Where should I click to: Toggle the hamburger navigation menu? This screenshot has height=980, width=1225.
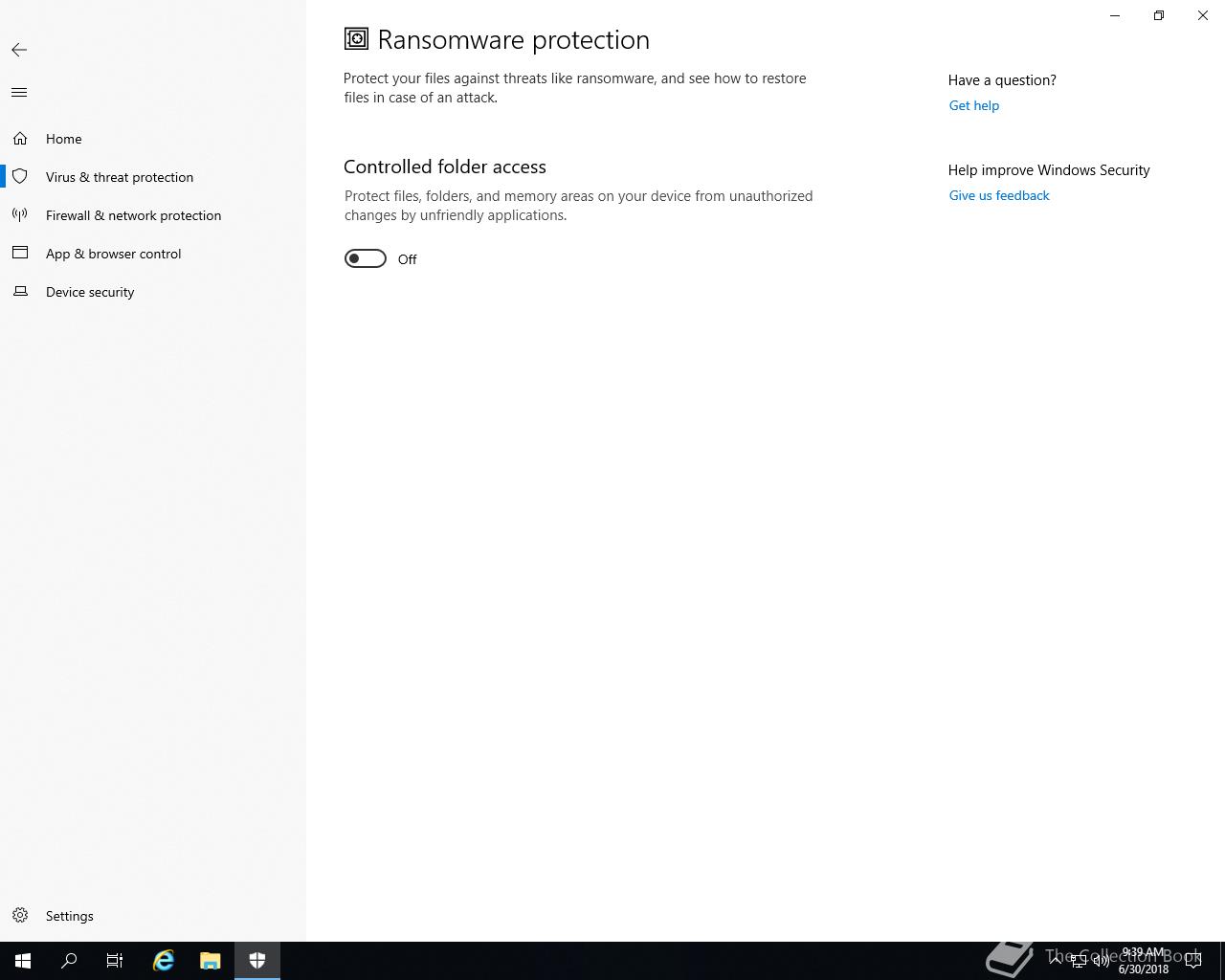tap(19, 93)
